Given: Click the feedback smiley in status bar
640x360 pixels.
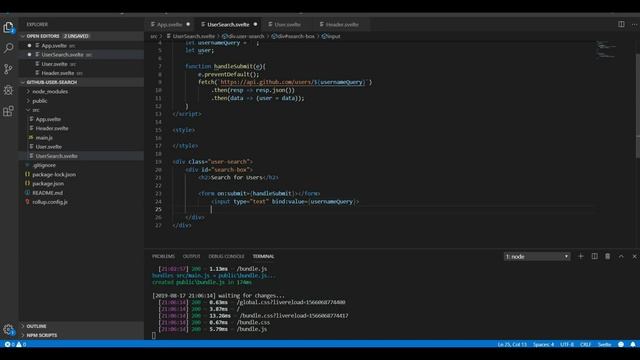Looking at the screenshot, I should pos(621,344).
